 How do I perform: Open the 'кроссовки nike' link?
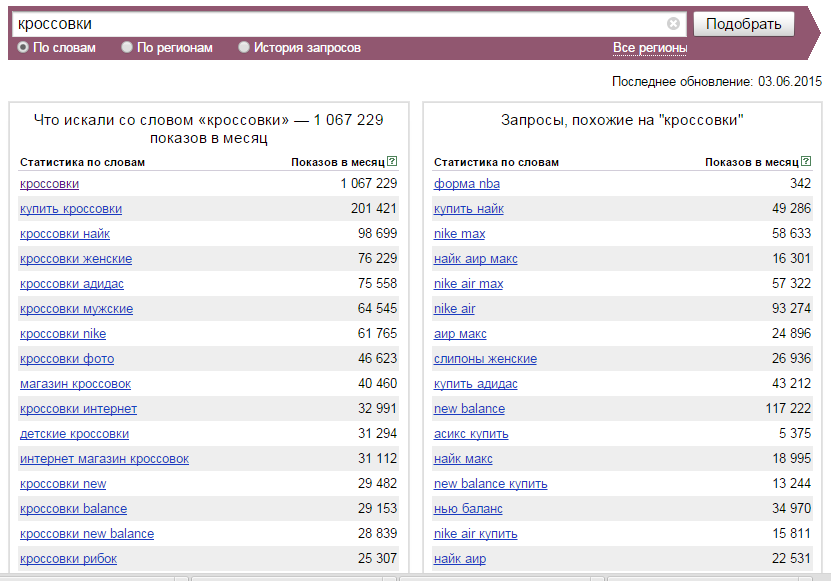click(x=63, y=333)
